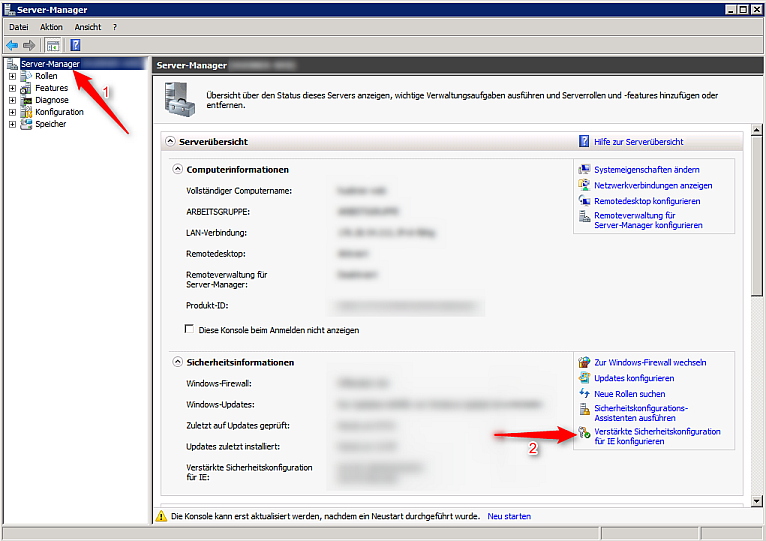Click the Speicher tree node icon
This screenshot has height=541, width=766.
pos(26,124)
